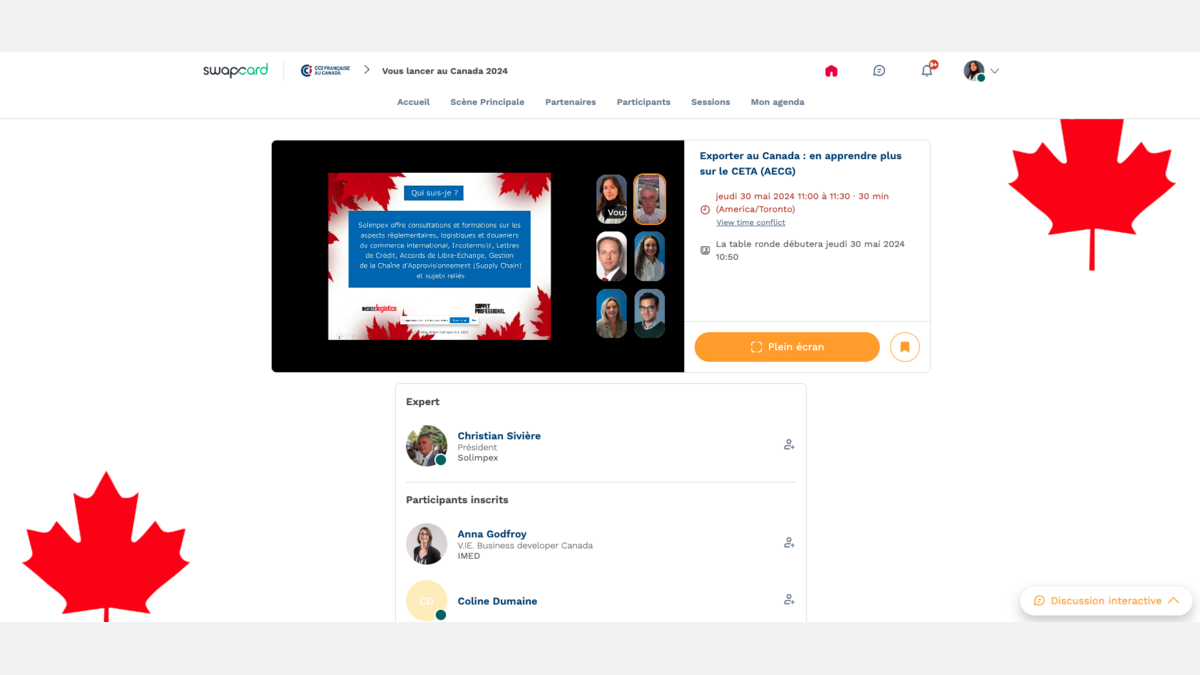The height and width of the screenshot is (675, 1200).
Task: Click the red home icon
Action: pos(831,71)
